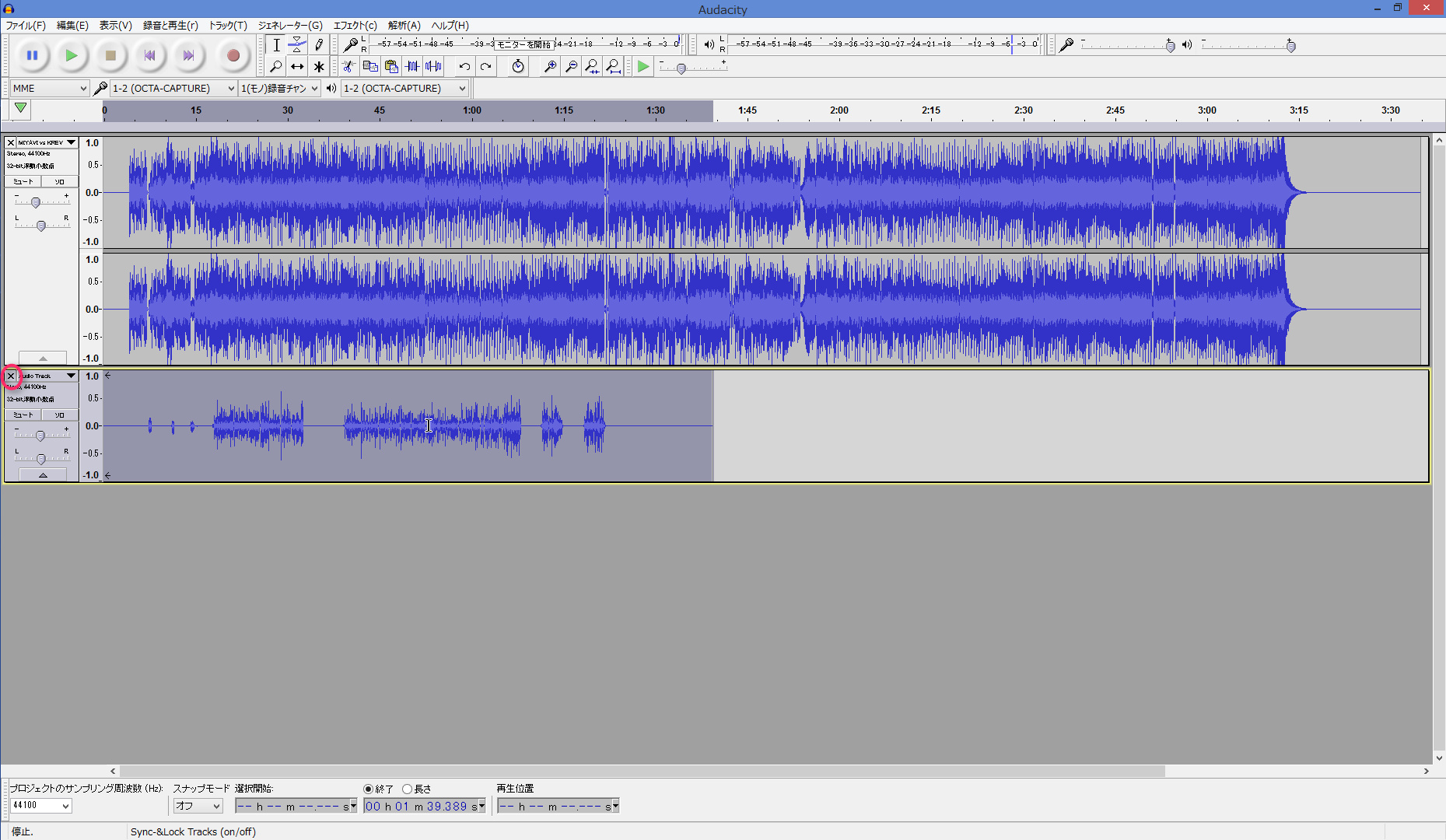The image size is (1446, 840).
Task: Click the playback meter speaker icon
Action: tap(709, 45)
